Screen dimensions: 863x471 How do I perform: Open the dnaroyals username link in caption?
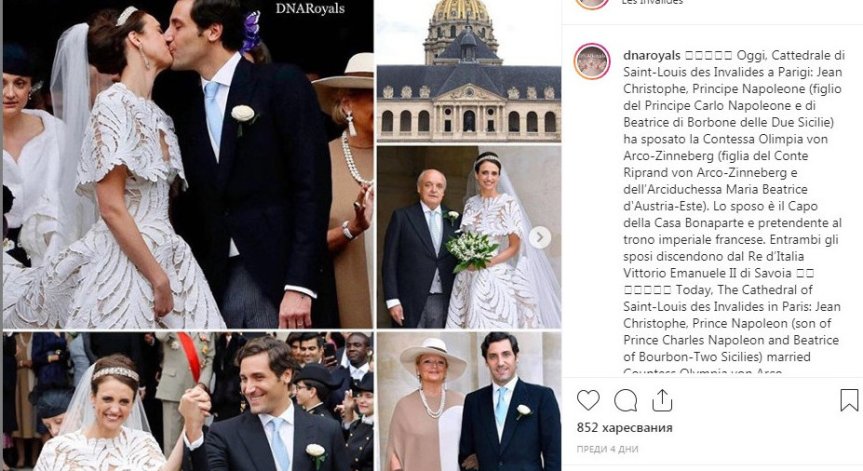652,55
